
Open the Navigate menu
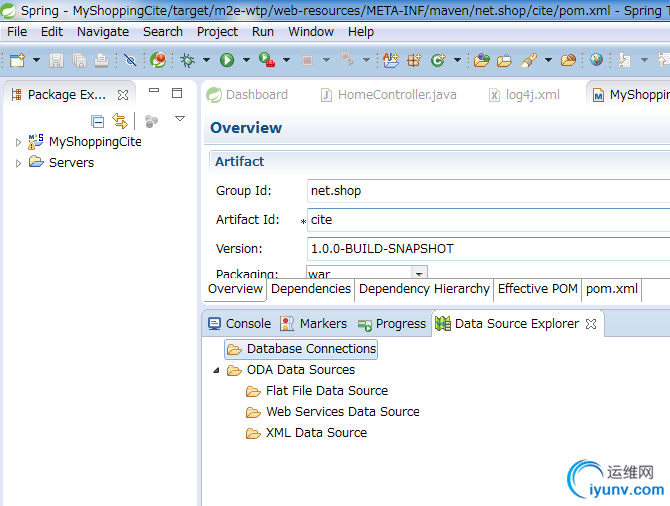tap(103, 32)
